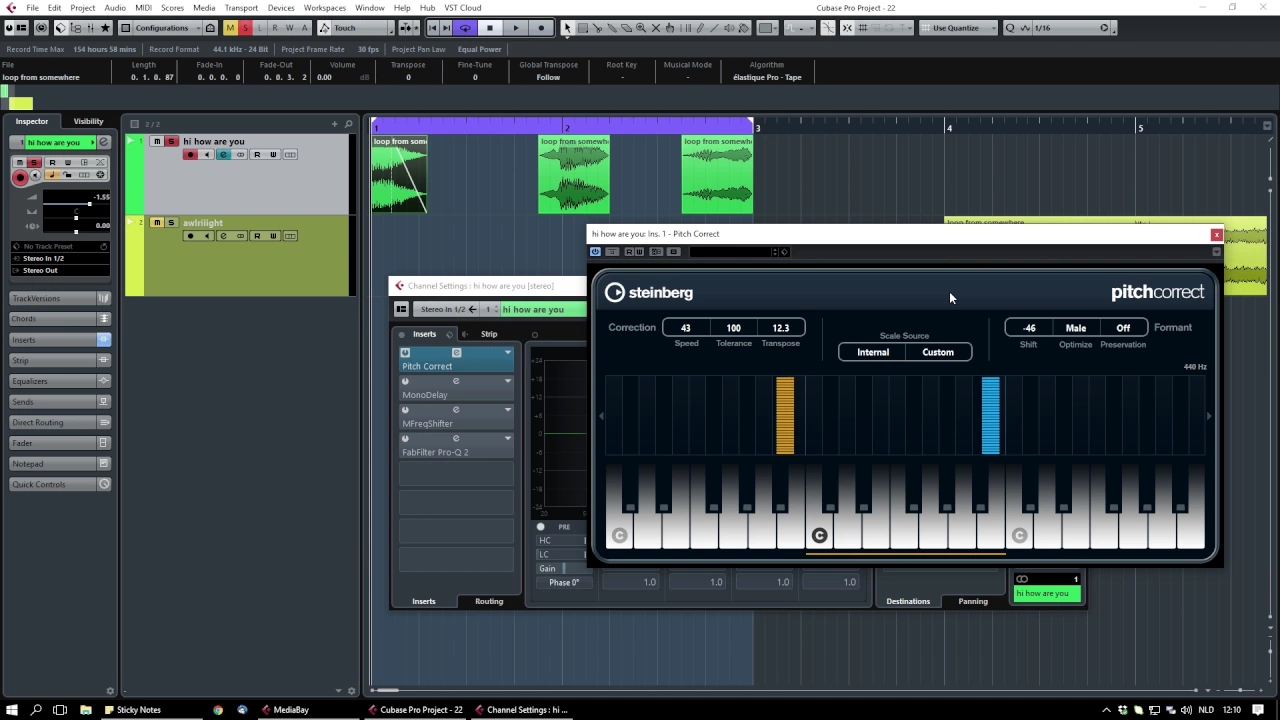Expand the Quick Controls inspector section
The width and height of the screenshot is (1280, 720).
click(x=60, y=484)
